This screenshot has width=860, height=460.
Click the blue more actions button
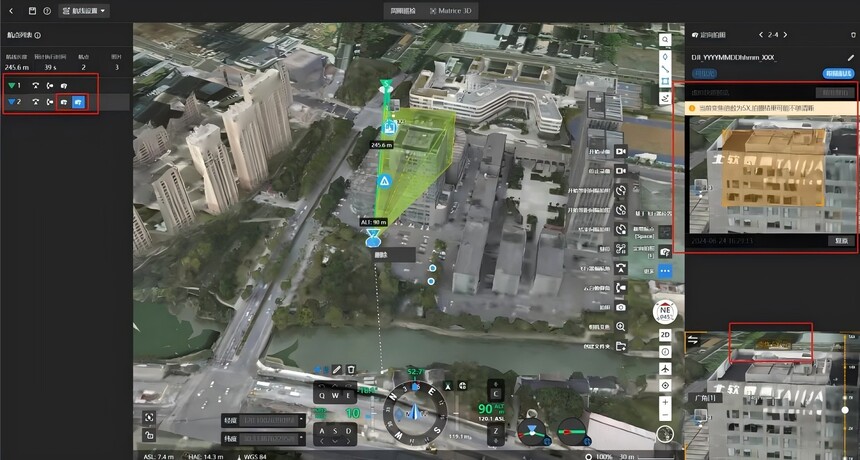pos(665,270)
